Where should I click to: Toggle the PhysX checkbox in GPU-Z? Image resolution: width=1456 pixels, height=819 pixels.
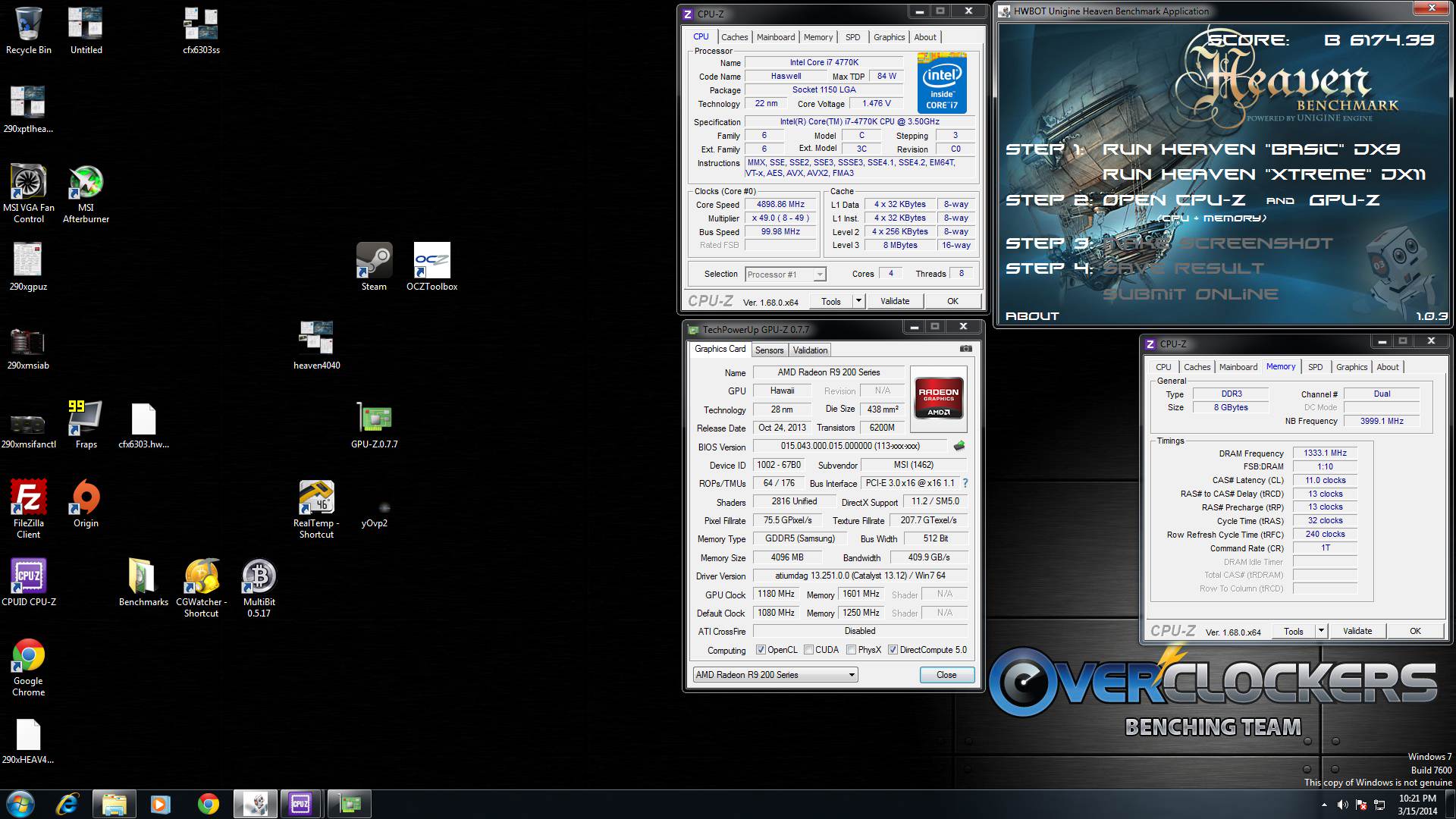(851, 650)
